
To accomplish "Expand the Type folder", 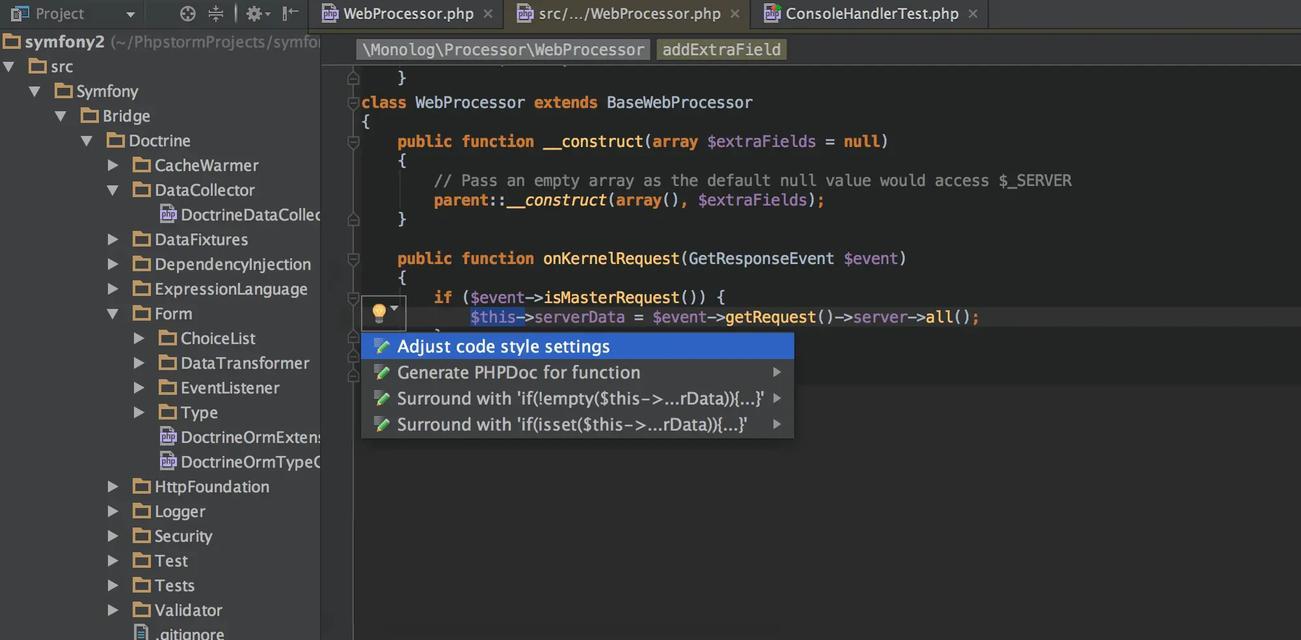I will tap(139, 412).
